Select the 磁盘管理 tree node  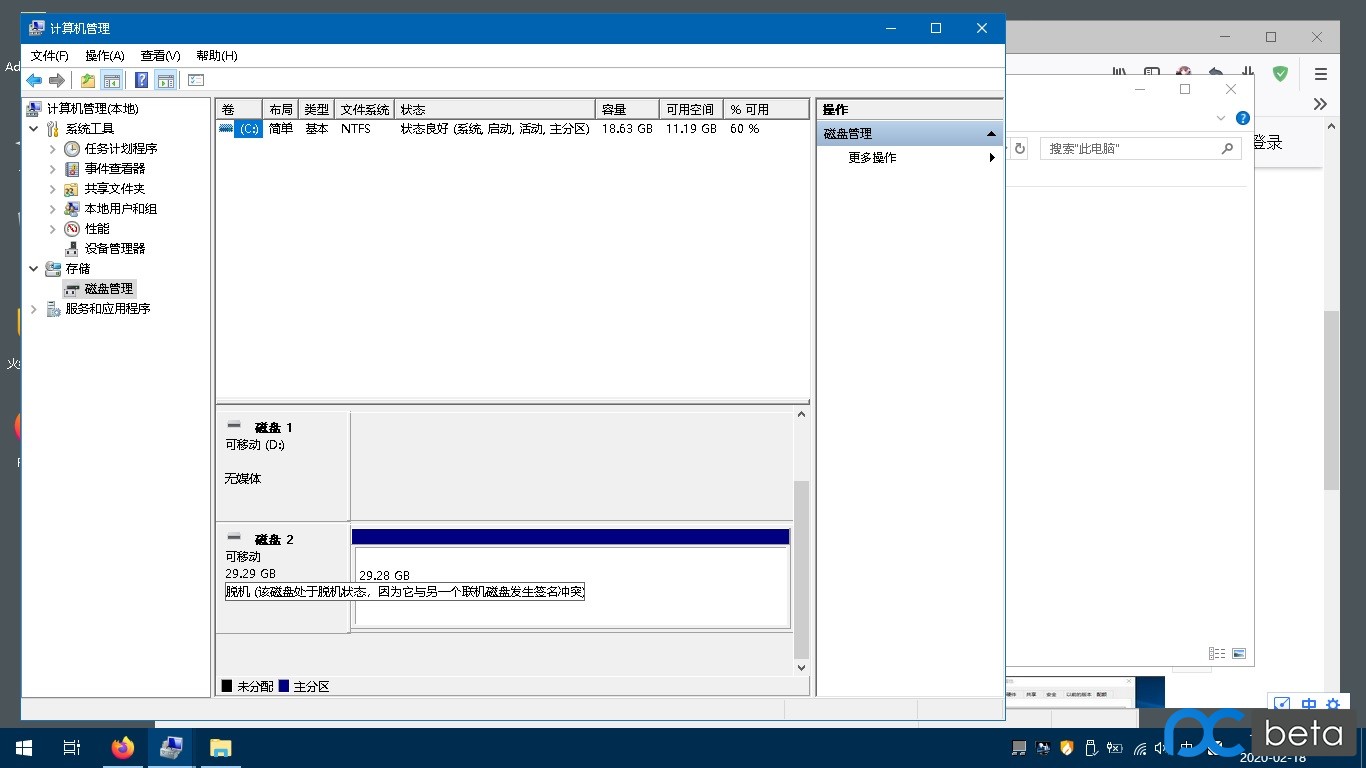[108, 289]
